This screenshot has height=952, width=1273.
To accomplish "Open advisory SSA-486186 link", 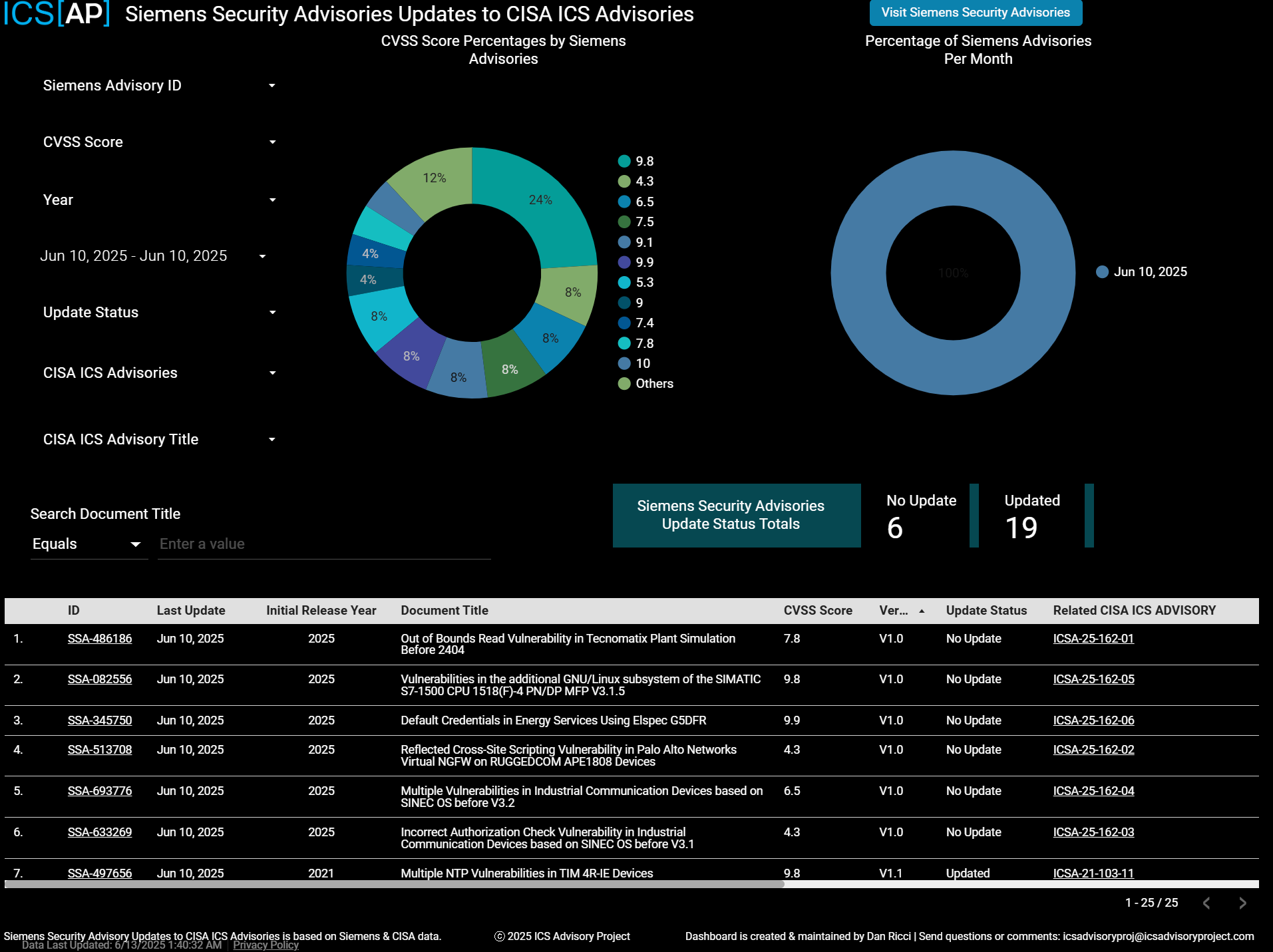I will point(100,639).
